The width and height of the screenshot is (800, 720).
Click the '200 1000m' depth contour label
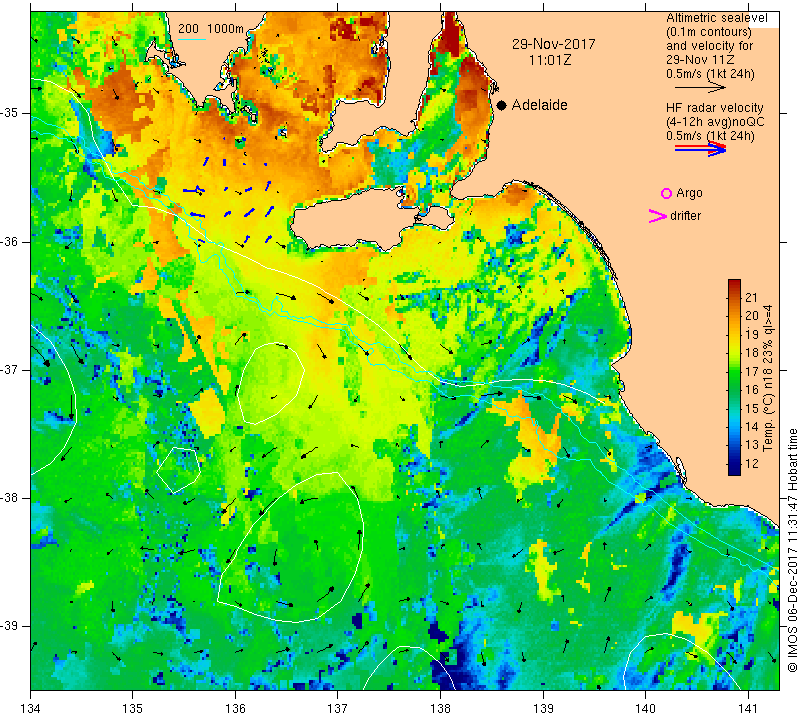tap(211, 29)
